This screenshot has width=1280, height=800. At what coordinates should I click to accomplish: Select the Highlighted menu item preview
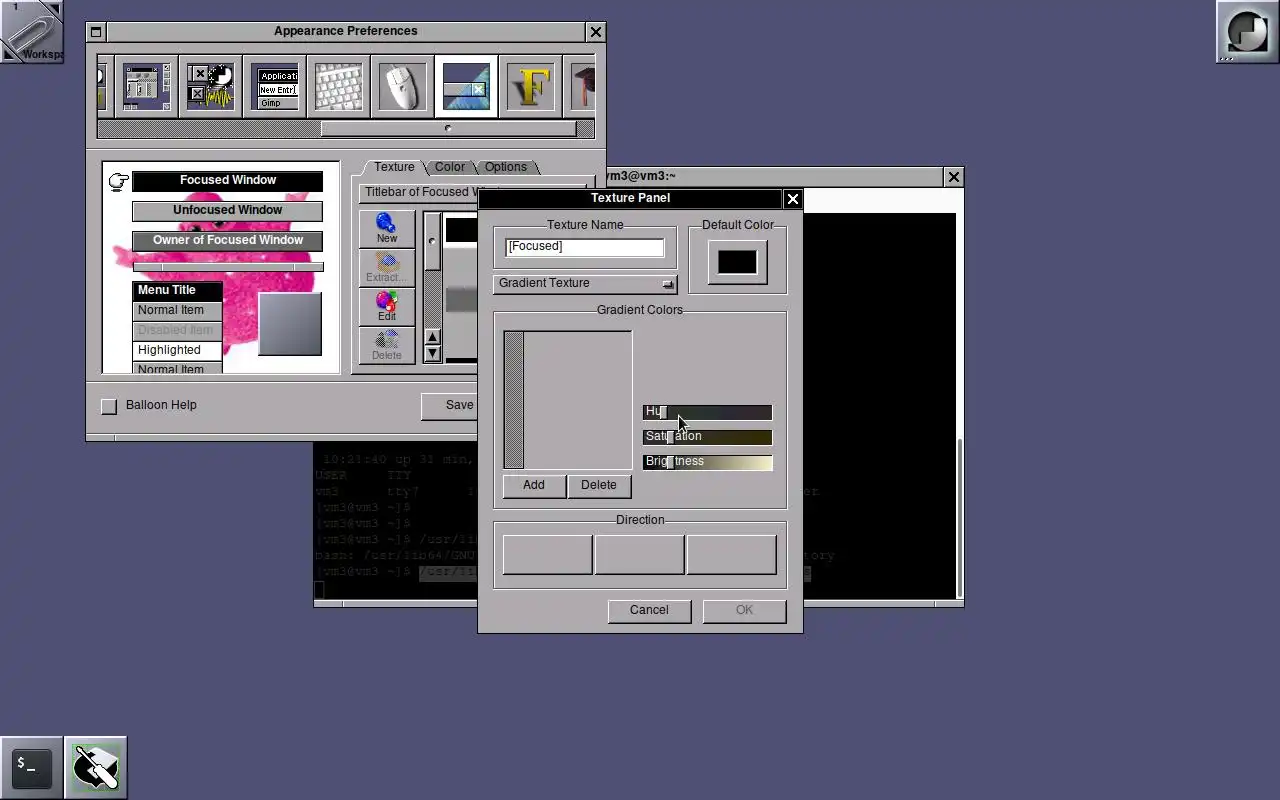click(177, 350)
